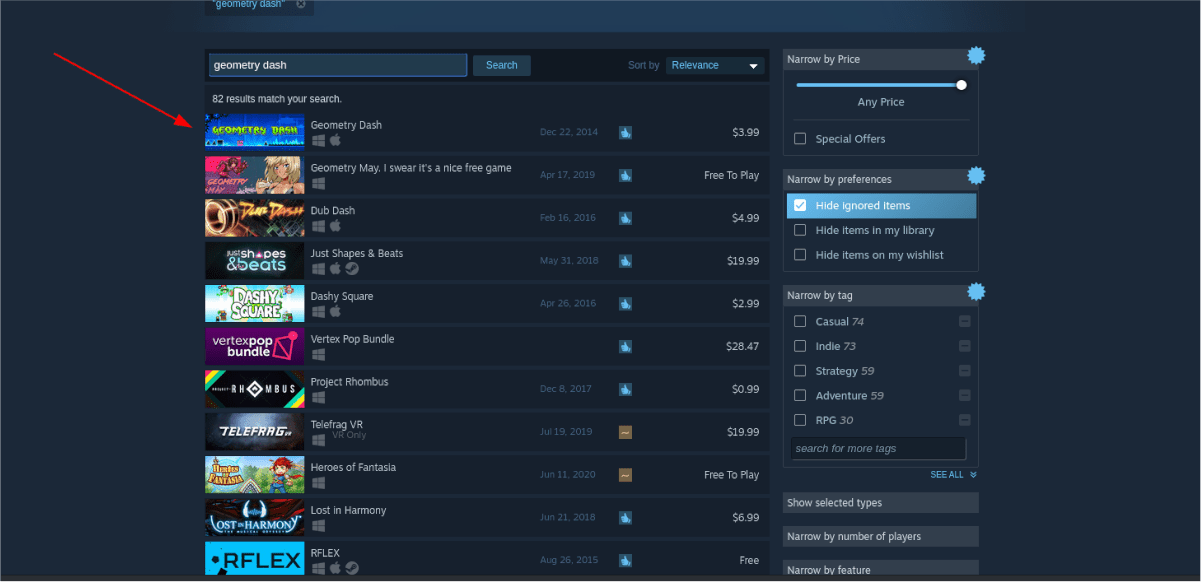
Task: Tick the Indie tag checkbox
Action: [800, 346]
